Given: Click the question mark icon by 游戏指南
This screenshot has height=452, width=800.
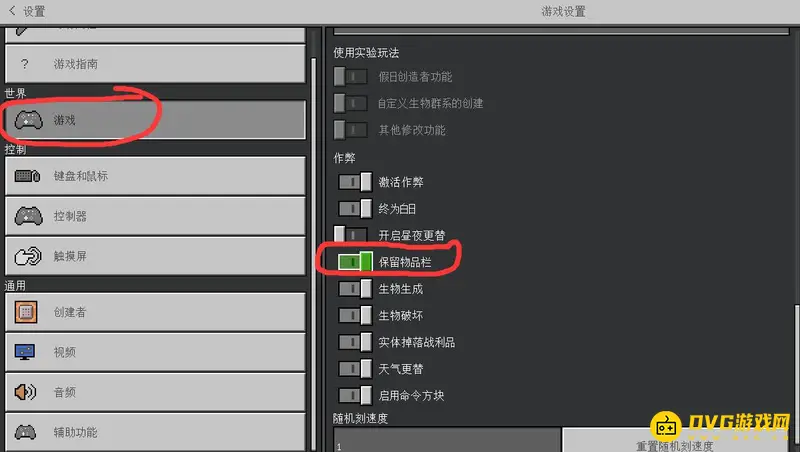Looking at the screenshot, I should pyautogui.click(x=24, y=64).
